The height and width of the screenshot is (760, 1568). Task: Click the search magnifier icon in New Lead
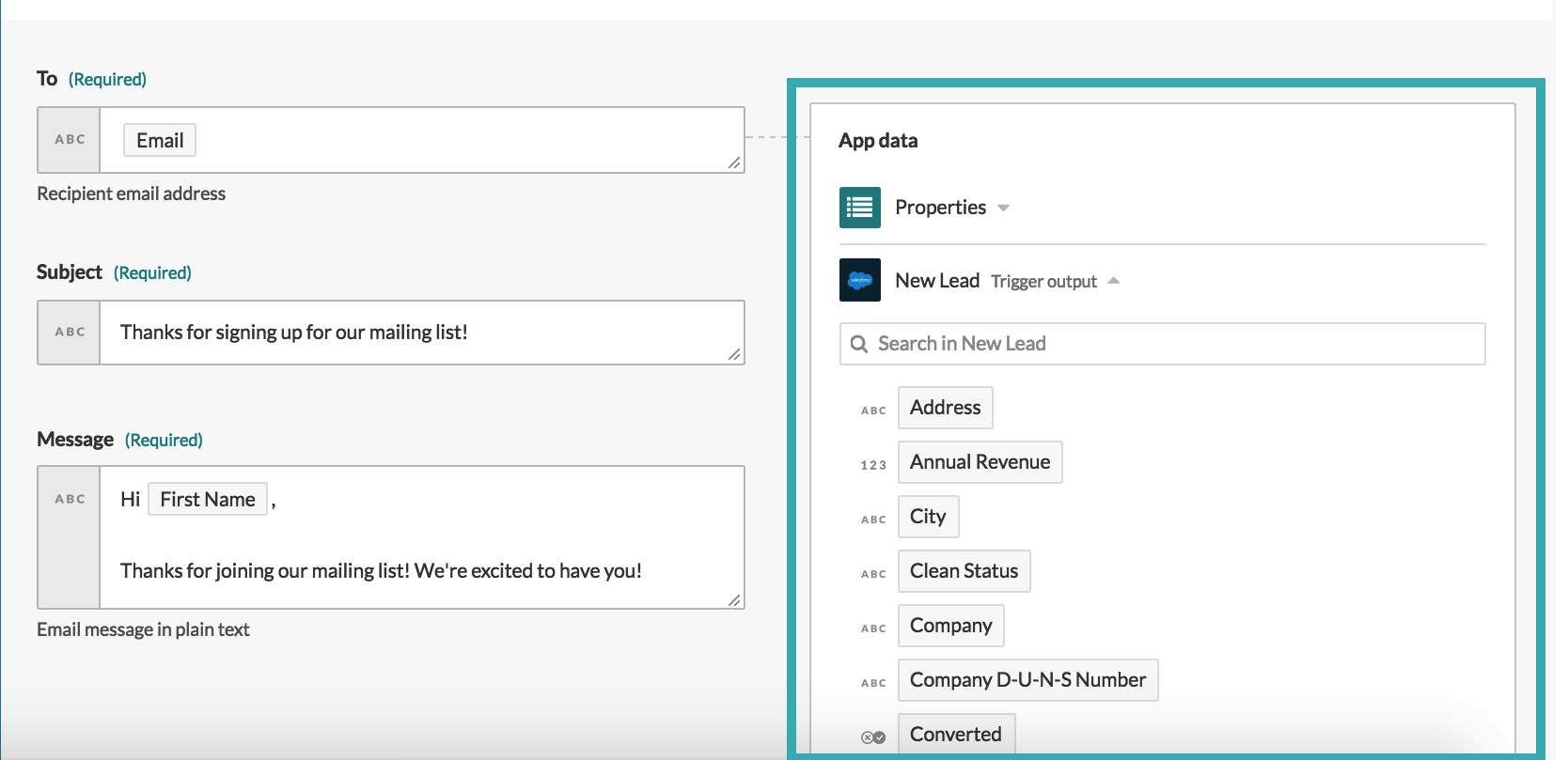(858, 344)
